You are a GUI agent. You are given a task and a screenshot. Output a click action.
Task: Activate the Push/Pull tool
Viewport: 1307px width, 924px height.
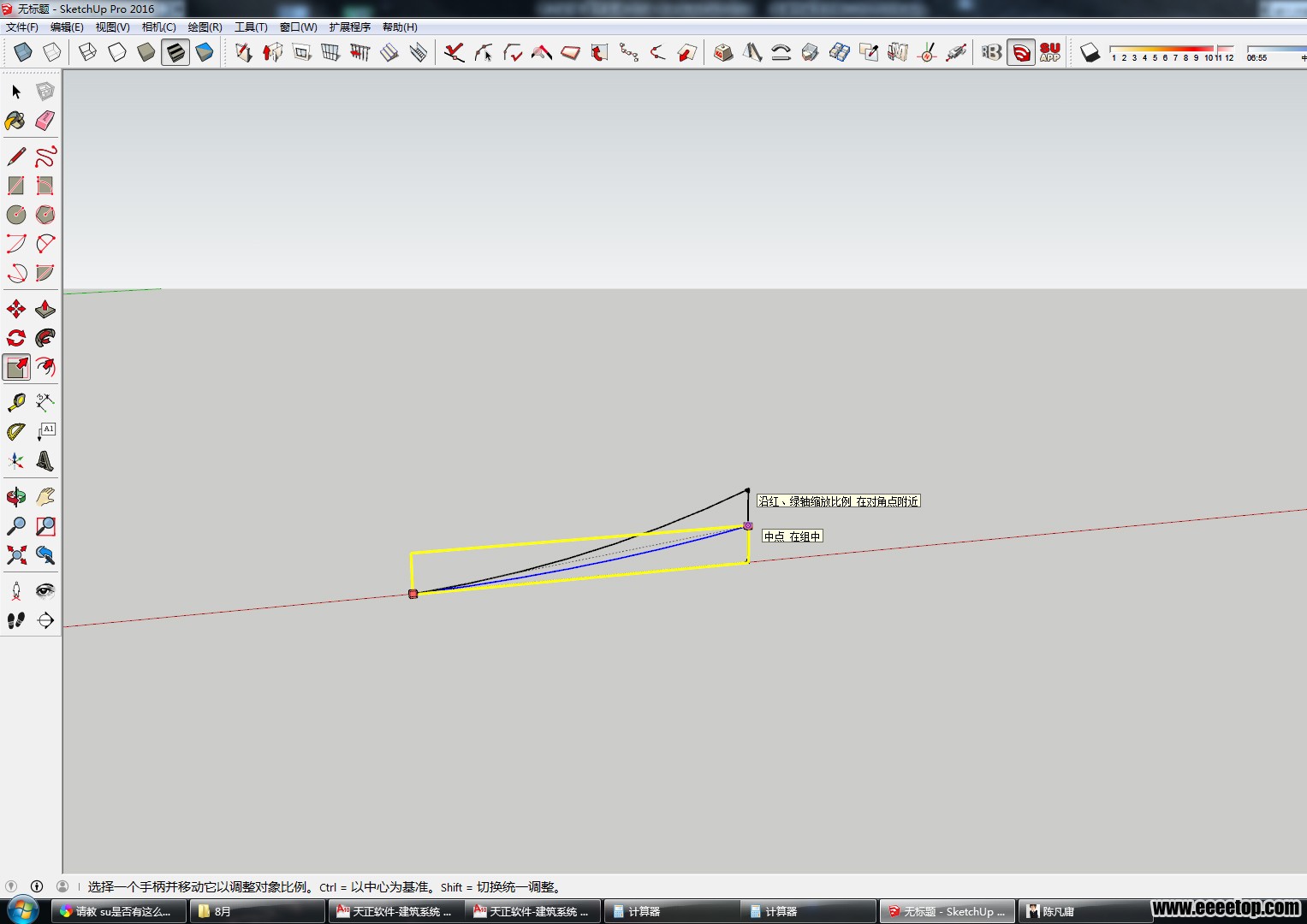click(x=45, y=309)
